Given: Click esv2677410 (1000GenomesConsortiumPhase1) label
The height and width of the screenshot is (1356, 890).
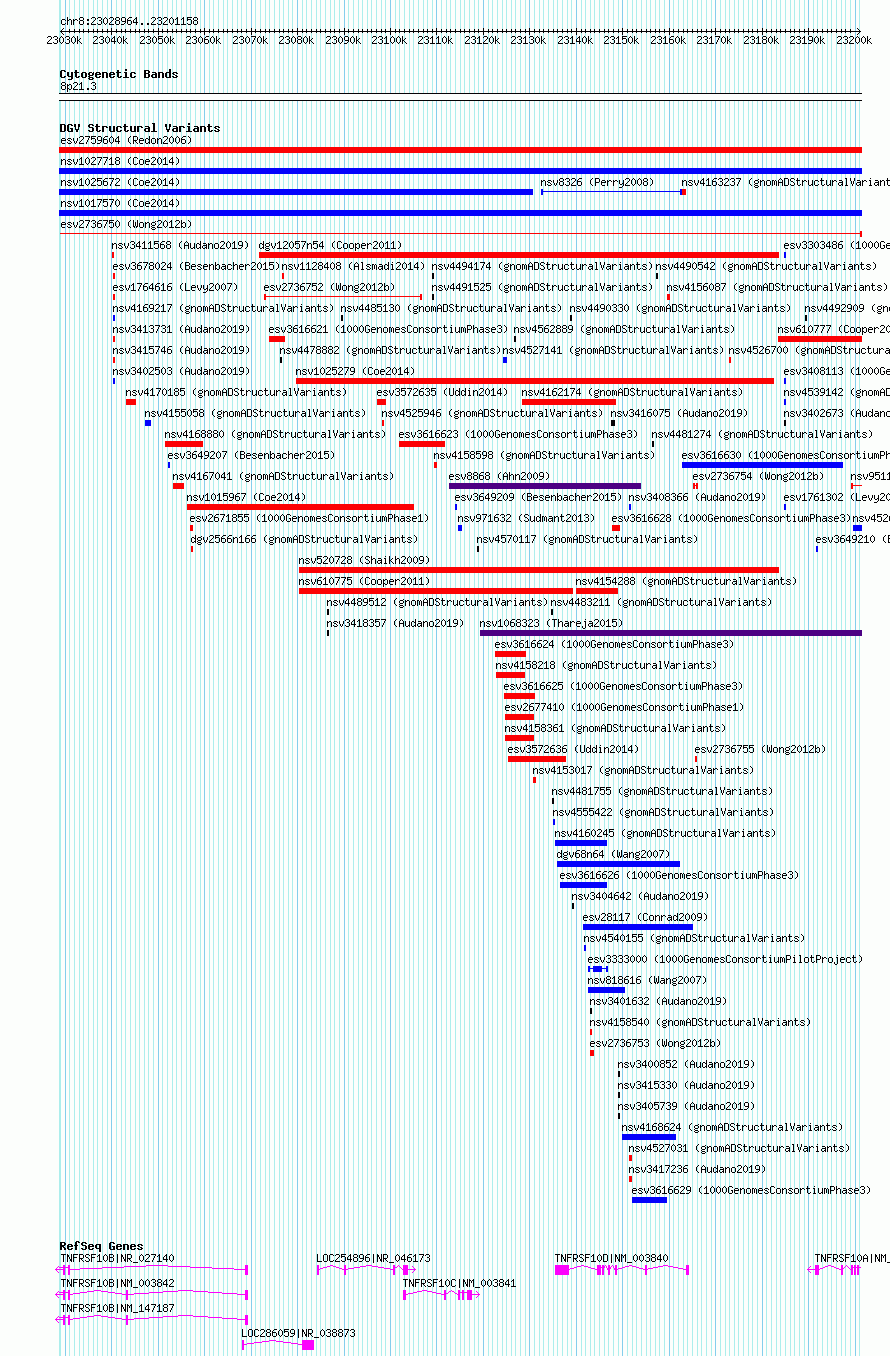Looking at the screenshot, I should click(x=624, y=707).
